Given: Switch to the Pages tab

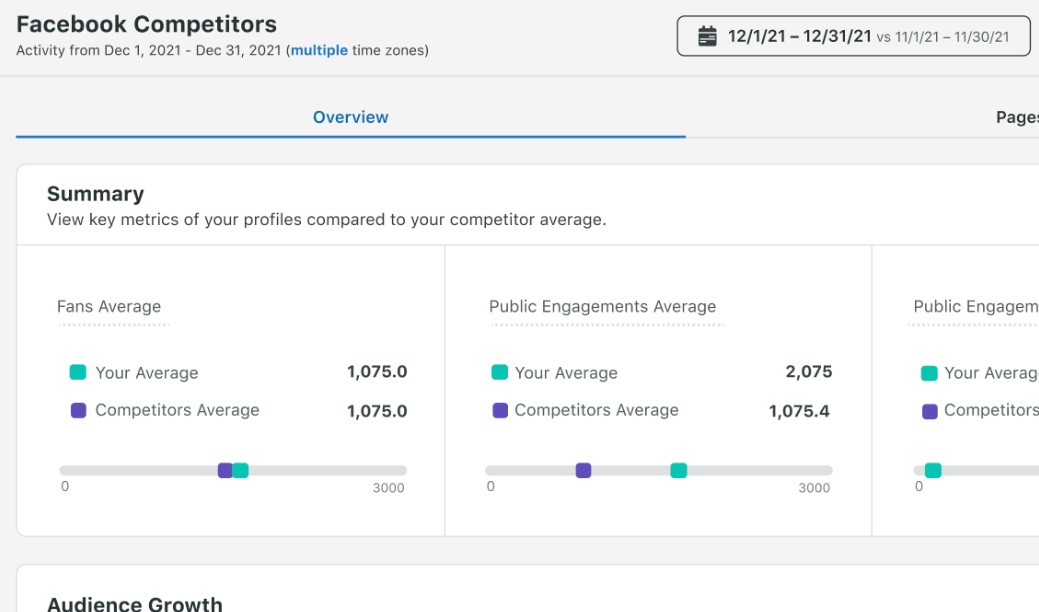Looking at the screenshot, I should click(x=1017, y=117).
